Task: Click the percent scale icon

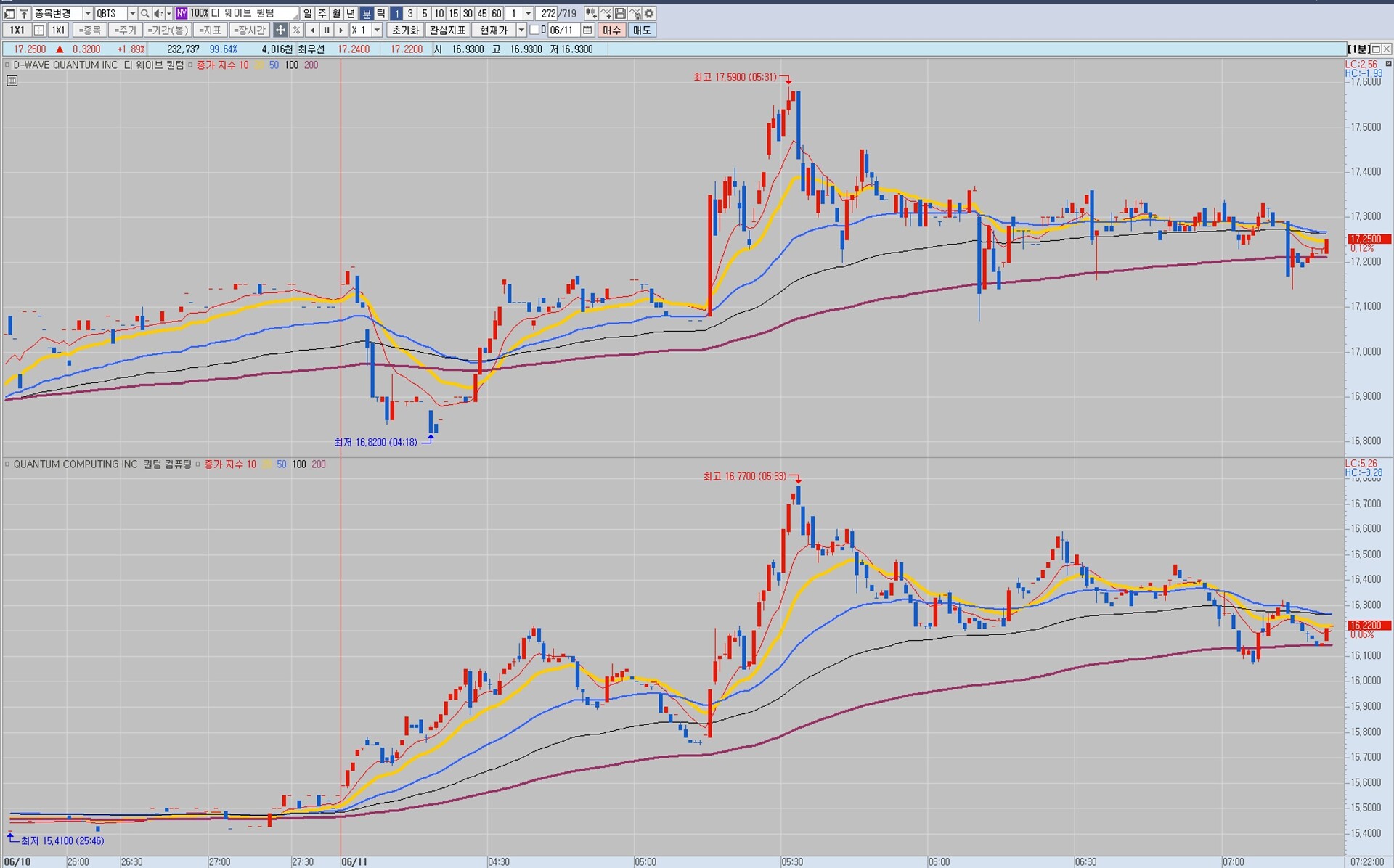Action: pos(296,30)
